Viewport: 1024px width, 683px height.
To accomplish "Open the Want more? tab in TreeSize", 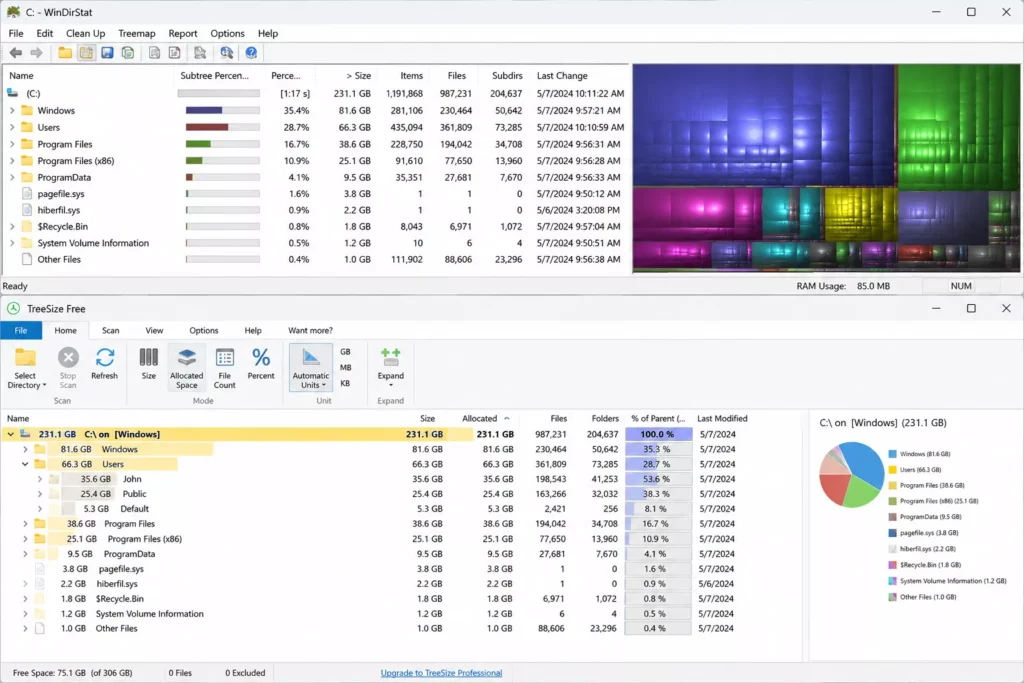I will tap(310, 330).
